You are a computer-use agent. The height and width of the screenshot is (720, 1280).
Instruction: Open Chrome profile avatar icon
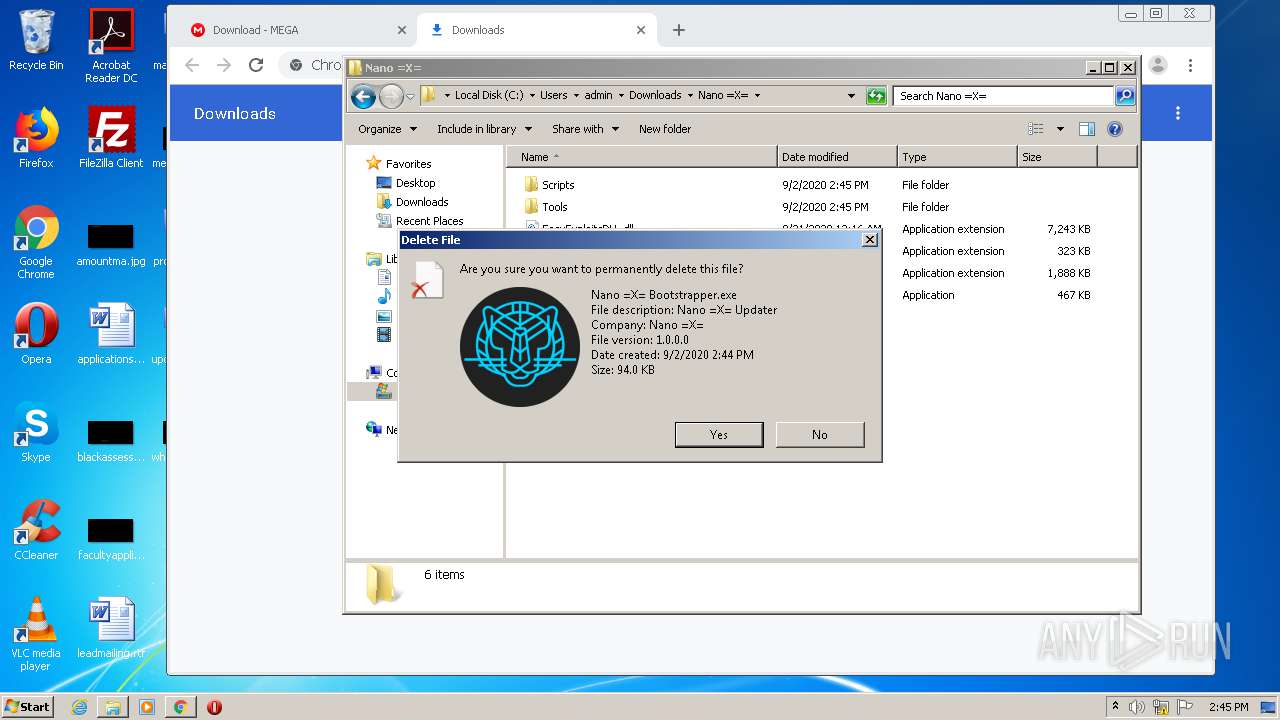coord(1158,65)
